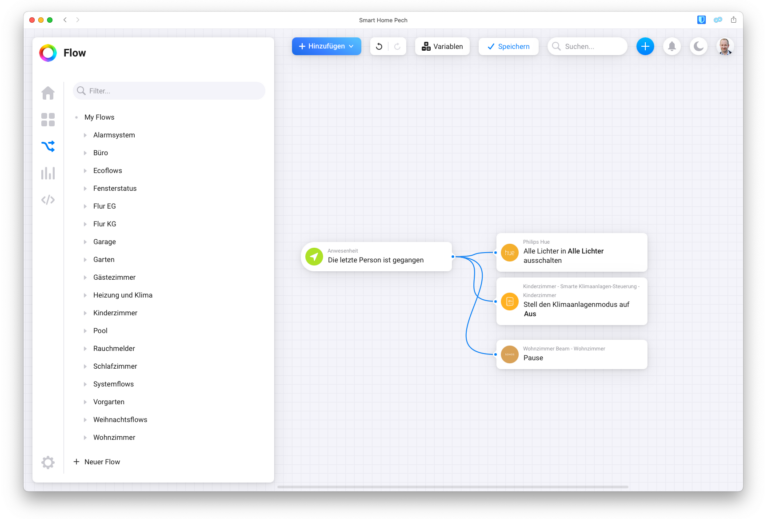Open the Devices grid icon in sidebar
768x519 pixels.
tap(48, 120)
